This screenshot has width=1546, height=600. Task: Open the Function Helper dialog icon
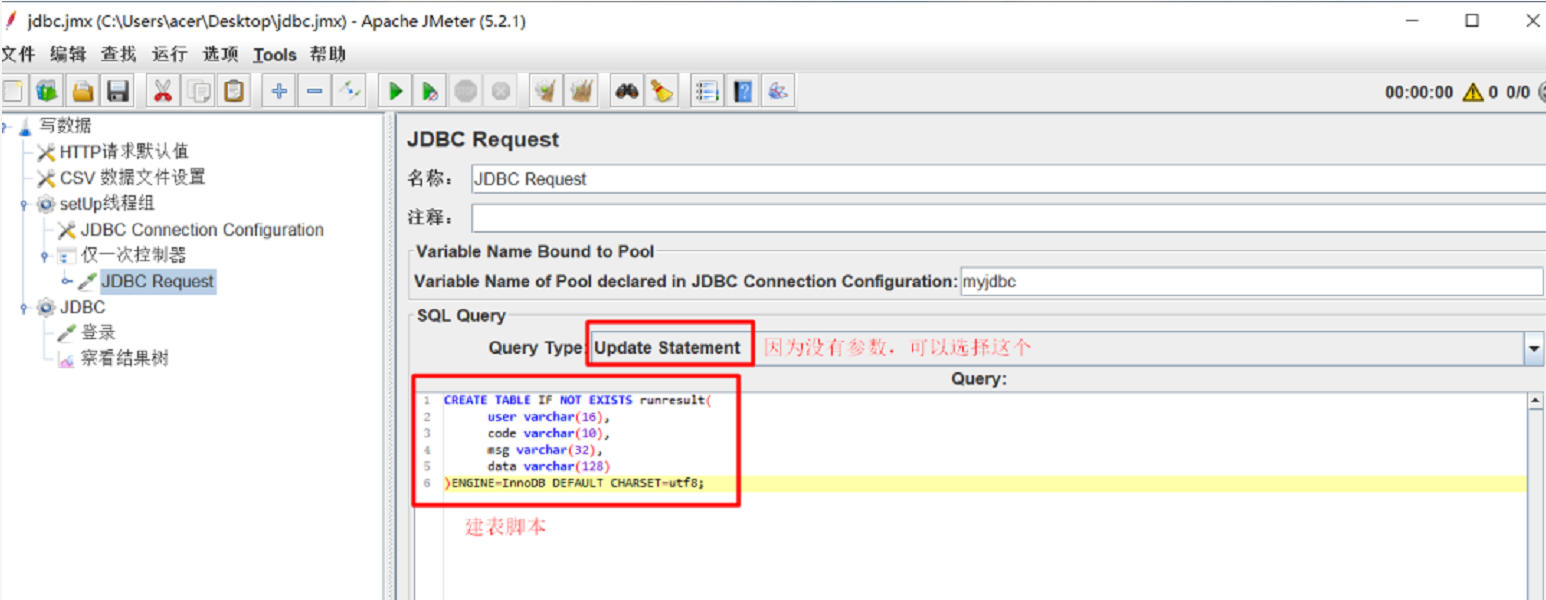coord(707,92)
